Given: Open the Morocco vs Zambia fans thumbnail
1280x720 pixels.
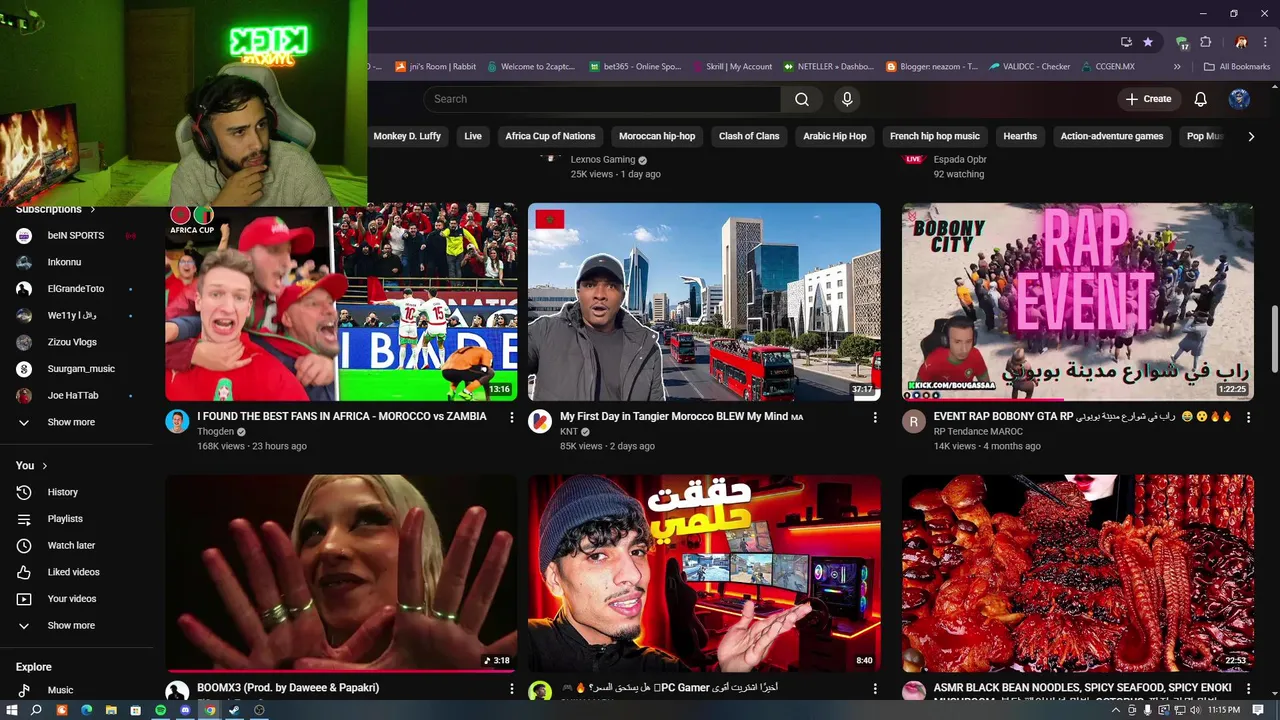Looking at the screenshot, I should tap(341, 302).
